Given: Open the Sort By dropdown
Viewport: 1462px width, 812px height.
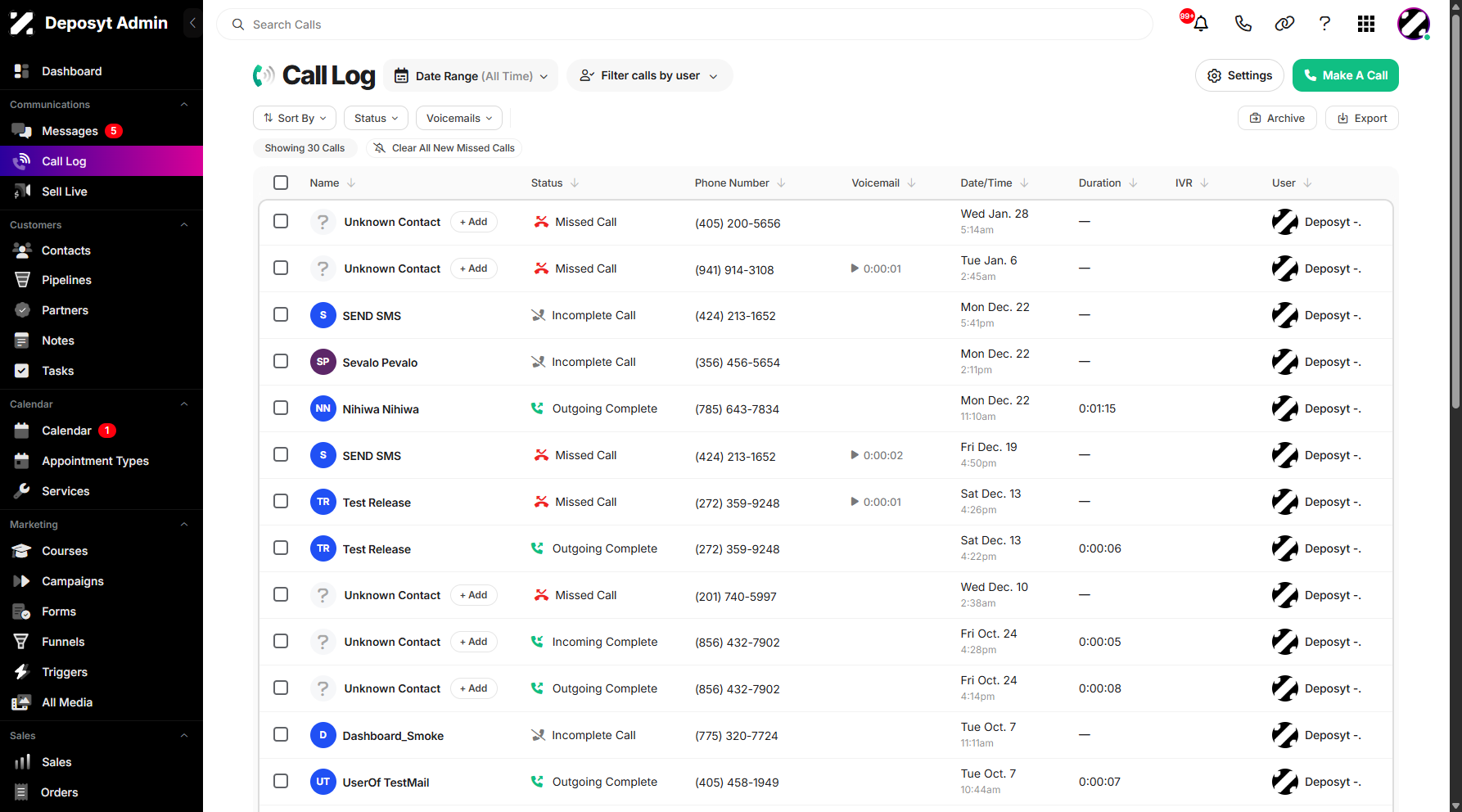Looking at the screenshot, I should (x=295, y=118).
